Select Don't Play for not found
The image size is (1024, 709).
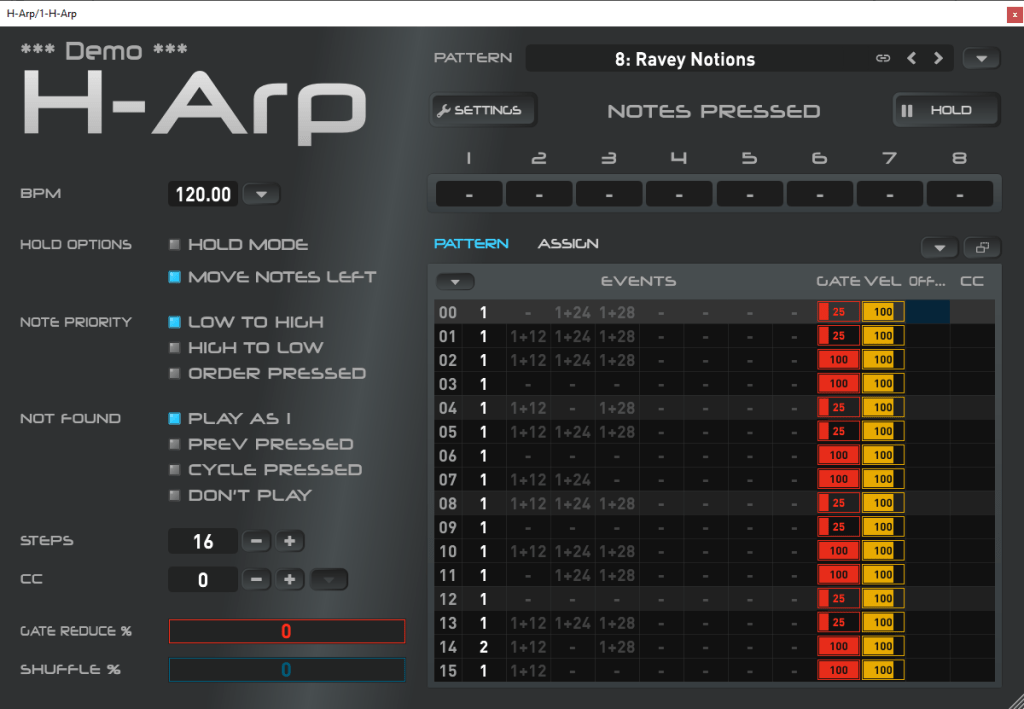pyautogui.click(x=175, y=495)
